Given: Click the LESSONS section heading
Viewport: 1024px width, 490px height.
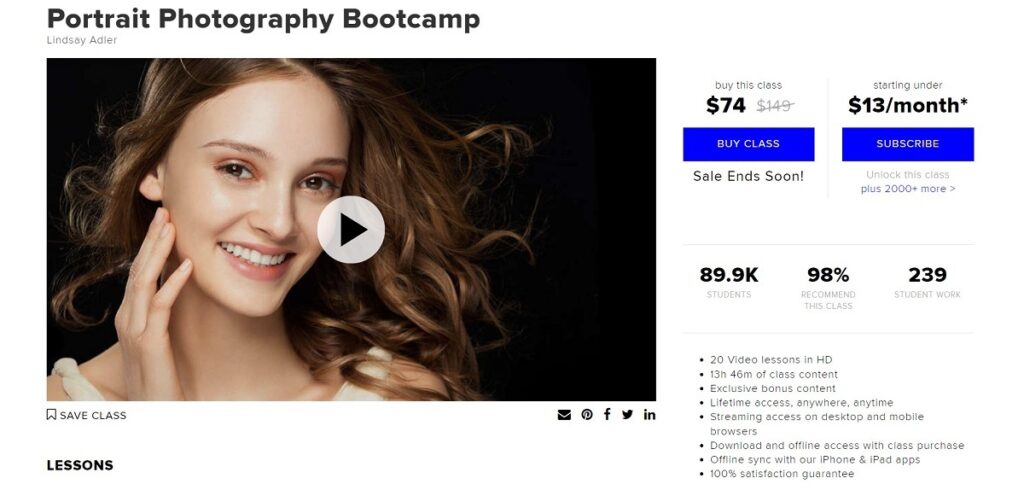Looking at the screenshot, I should (x=80, y=465).
